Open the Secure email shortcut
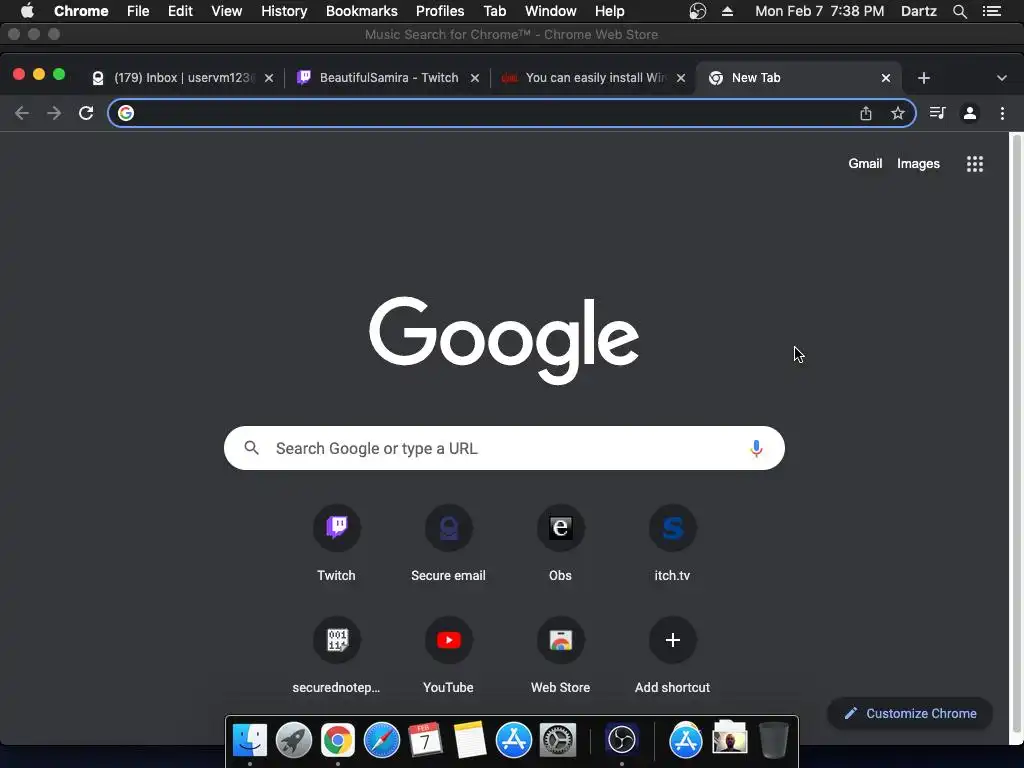Image resolution: width=1024 pixels, height=768 pixels. [x=448, y=543]
